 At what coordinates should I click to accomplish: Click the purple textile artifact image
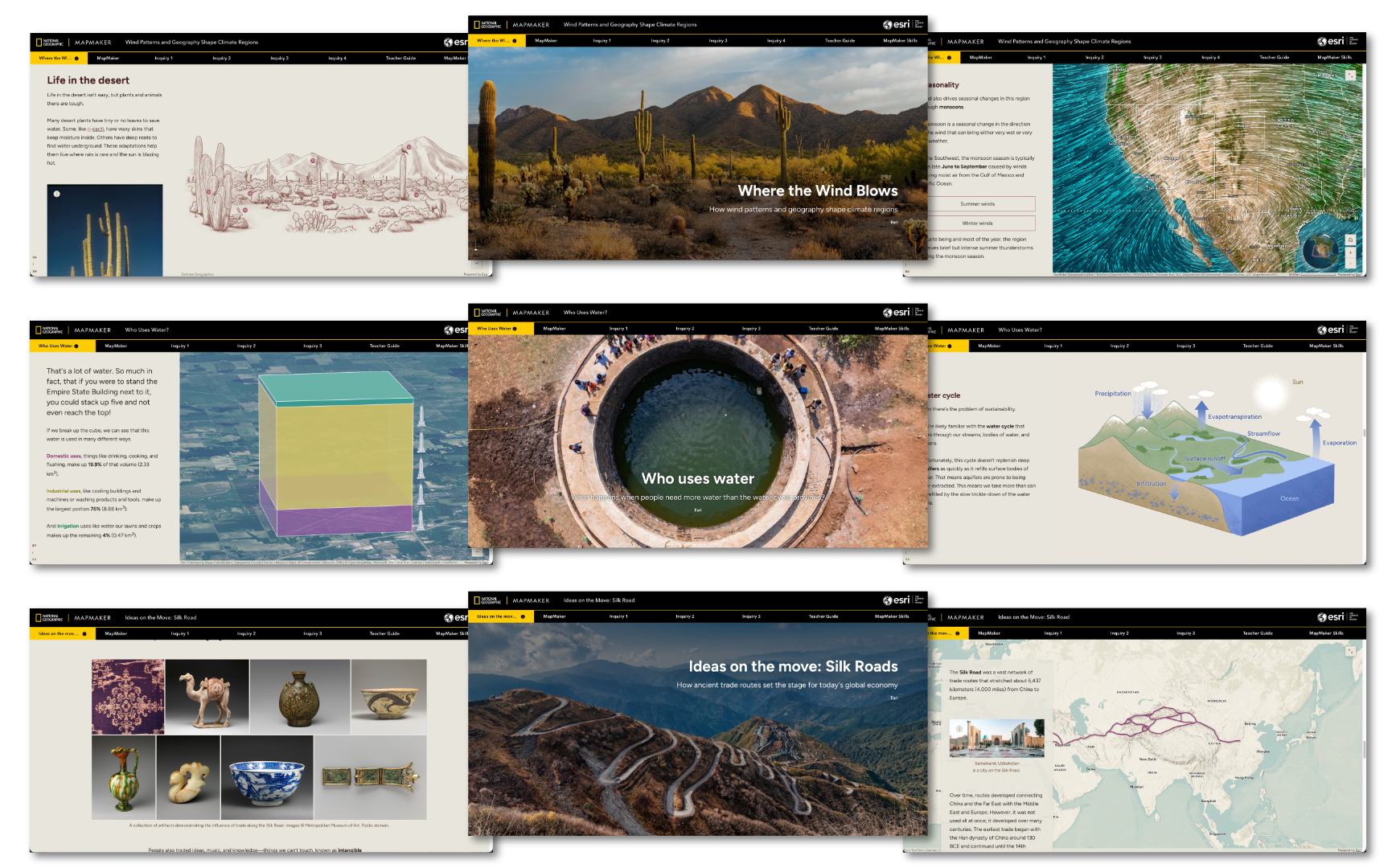coord(128,697)
